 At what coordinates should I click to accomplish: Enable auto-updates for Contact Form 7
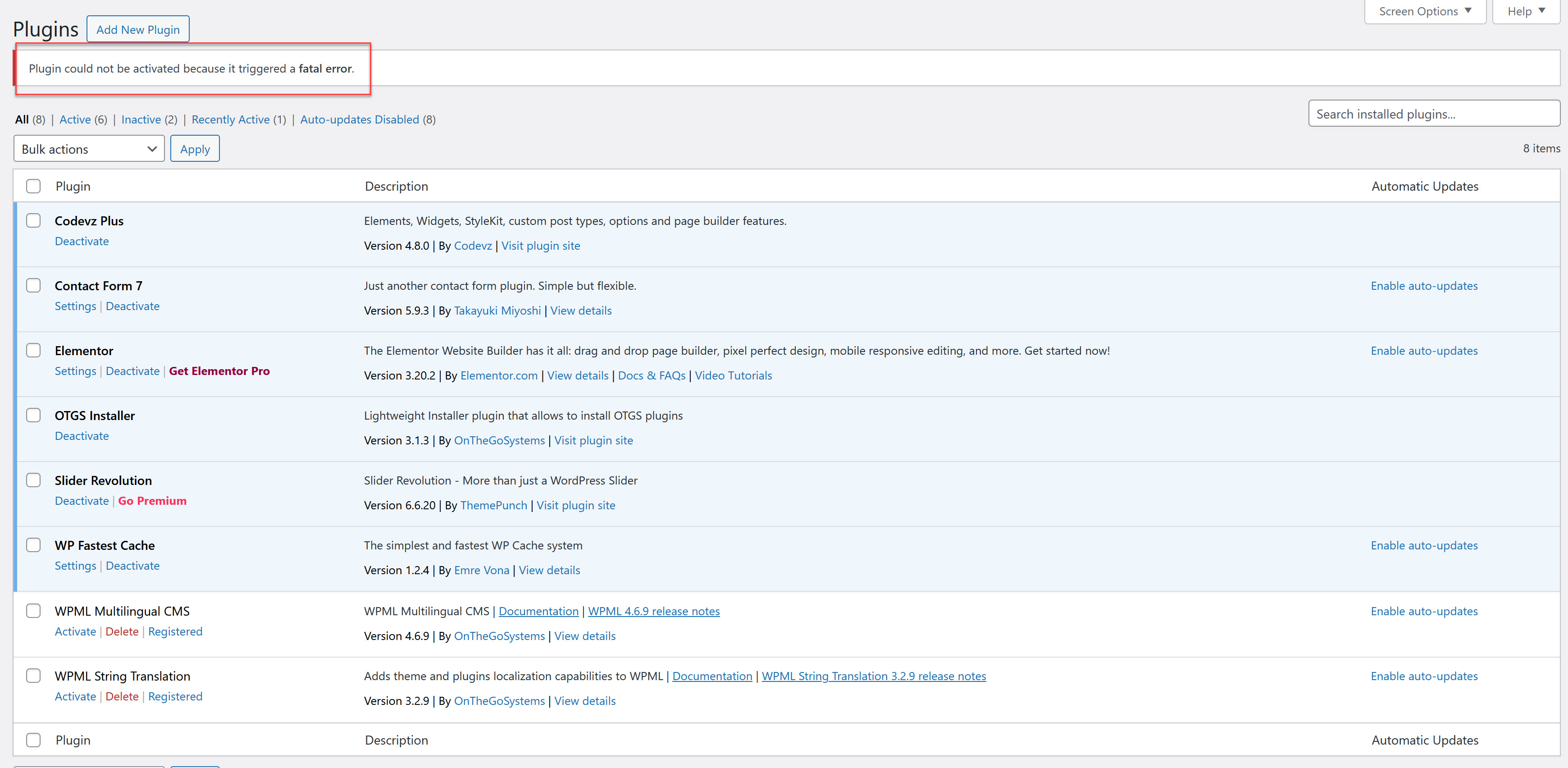point(1424,286)
